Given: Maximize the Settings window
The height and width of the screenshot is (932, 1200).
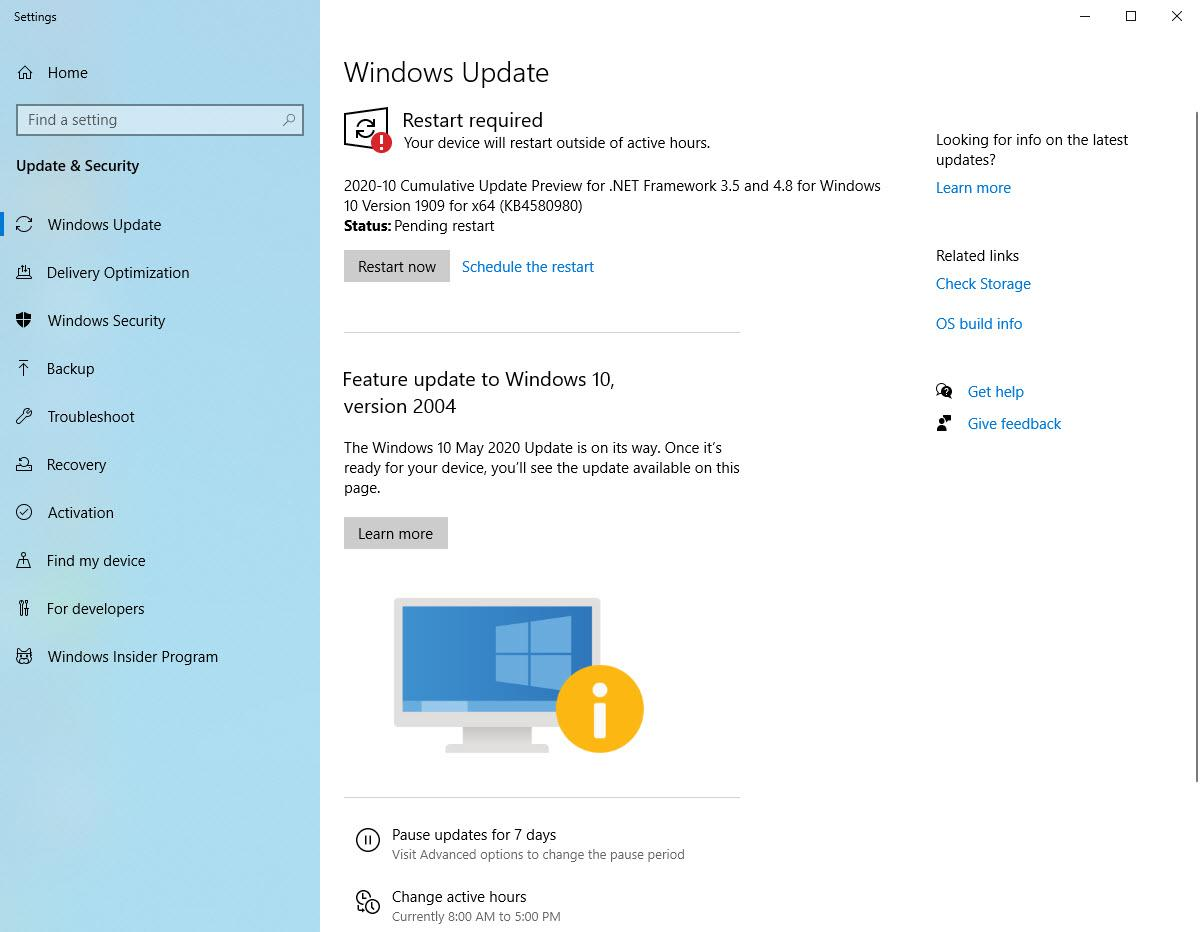Looking at the screenshot, I should click(1131, 16).
